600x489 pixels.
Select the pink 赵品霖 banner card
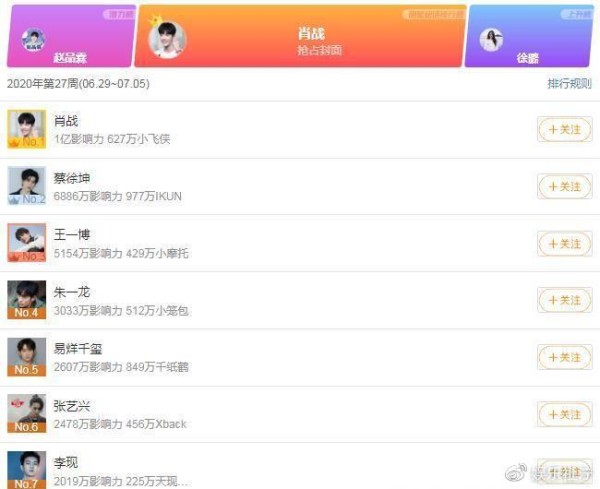click(x=71, y=36)
